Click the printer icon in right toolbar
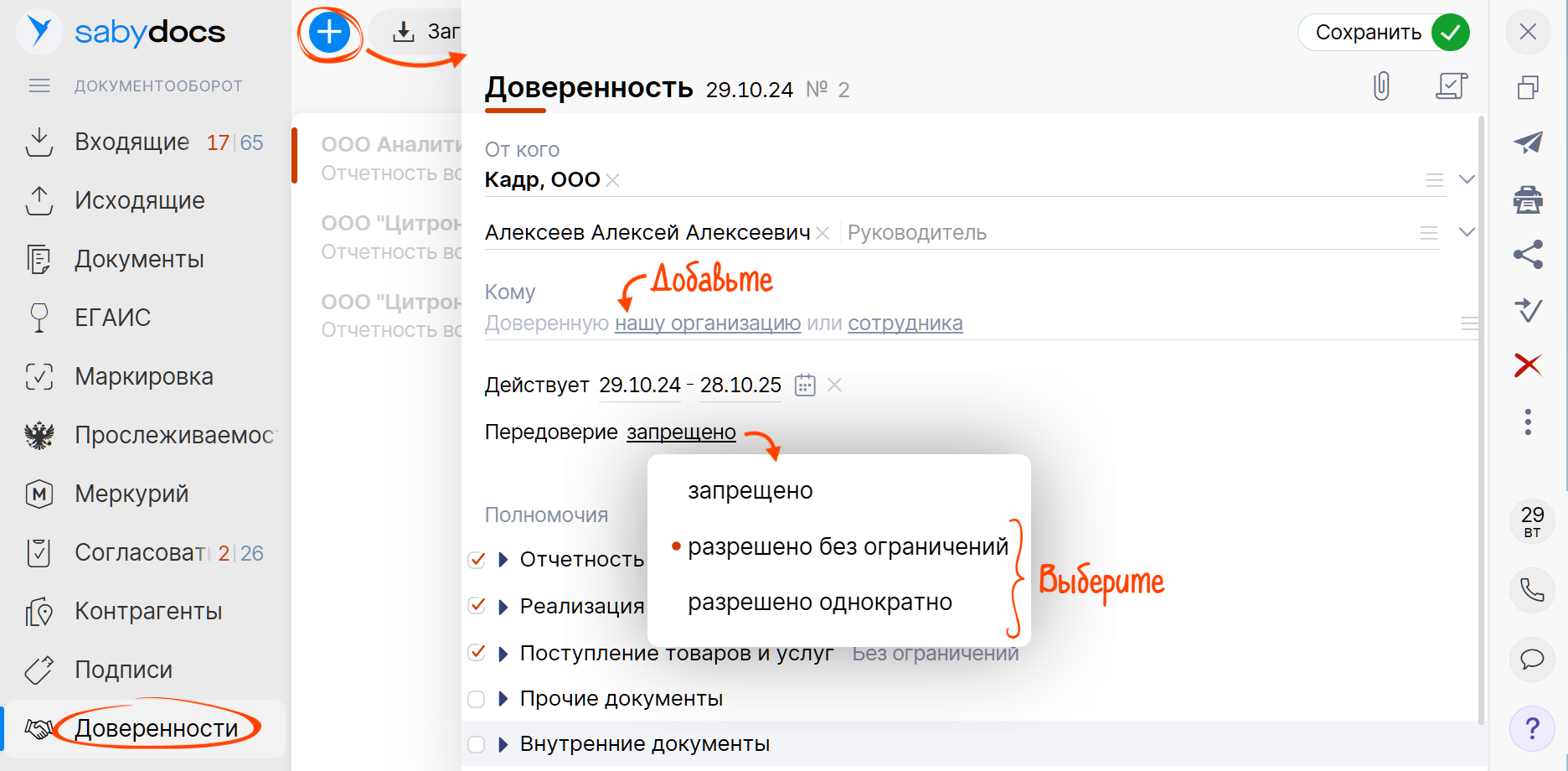Viewport: 1568px width, 771px height. tap(1528, 199)
